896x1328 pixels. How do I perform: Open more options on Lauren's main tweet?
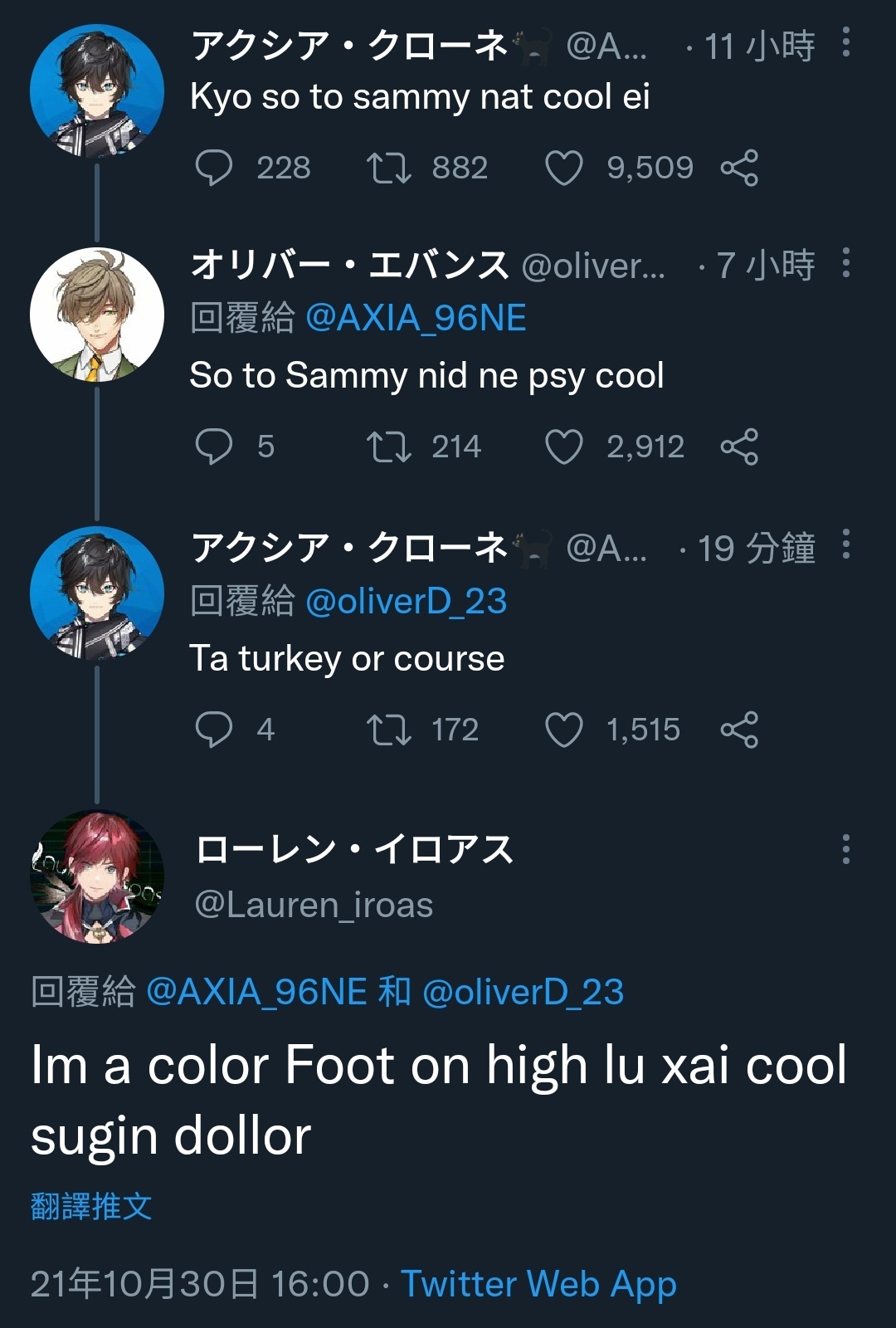point(845,849)
